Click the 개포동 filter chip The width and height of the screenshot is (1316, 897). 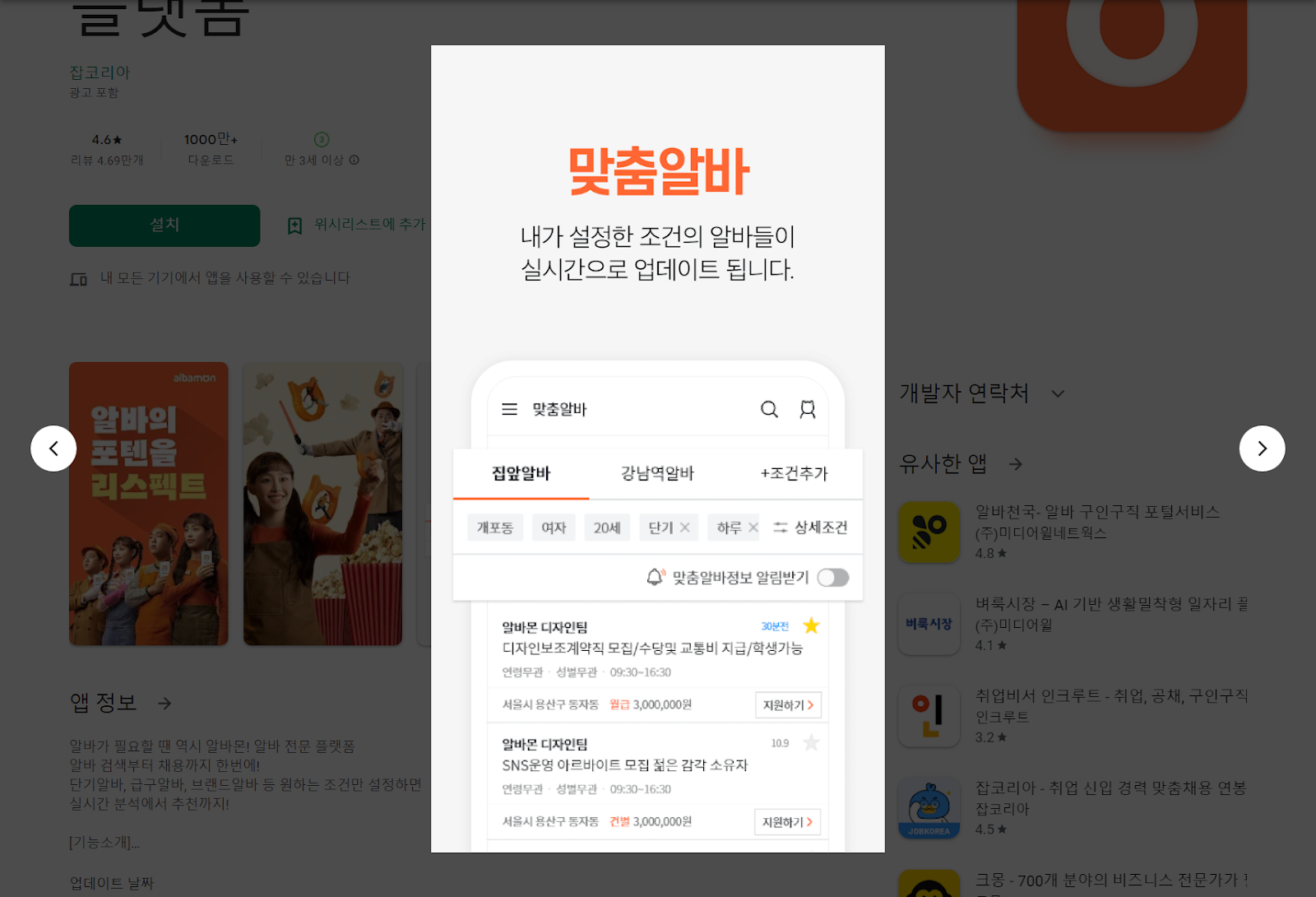click(495, 528)
